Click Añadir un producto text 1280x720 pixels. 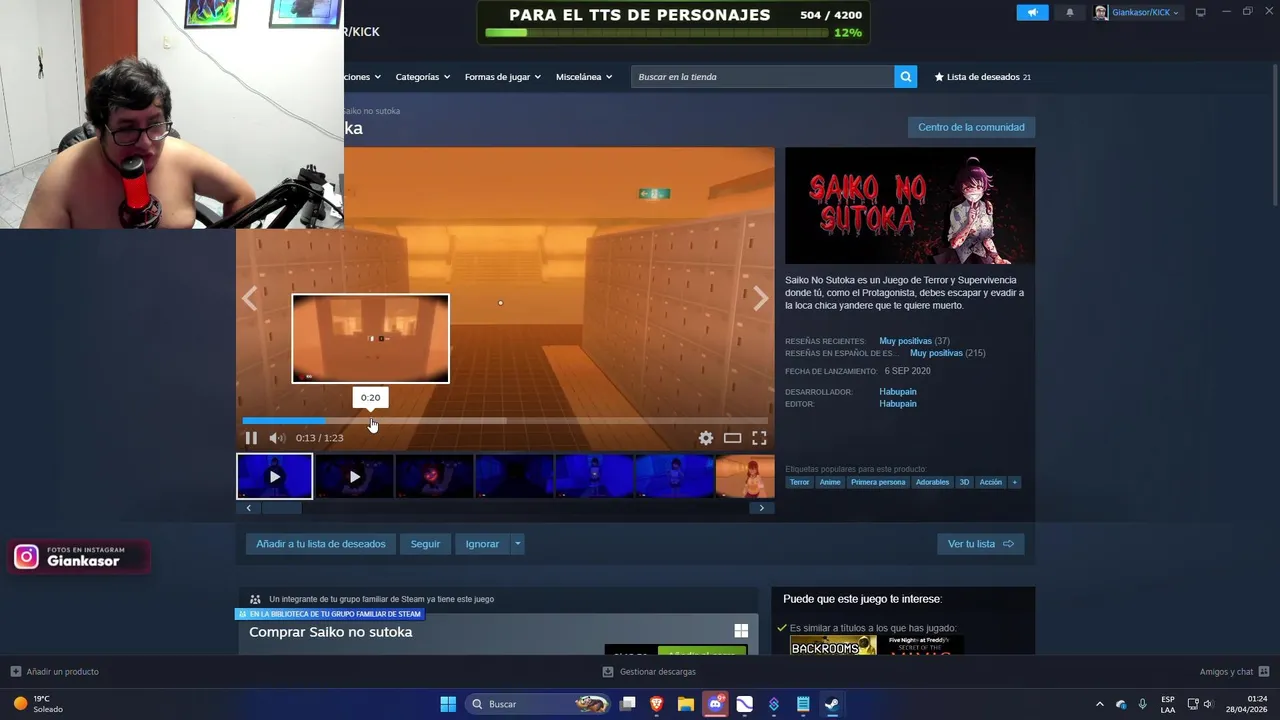click(62, 672)
